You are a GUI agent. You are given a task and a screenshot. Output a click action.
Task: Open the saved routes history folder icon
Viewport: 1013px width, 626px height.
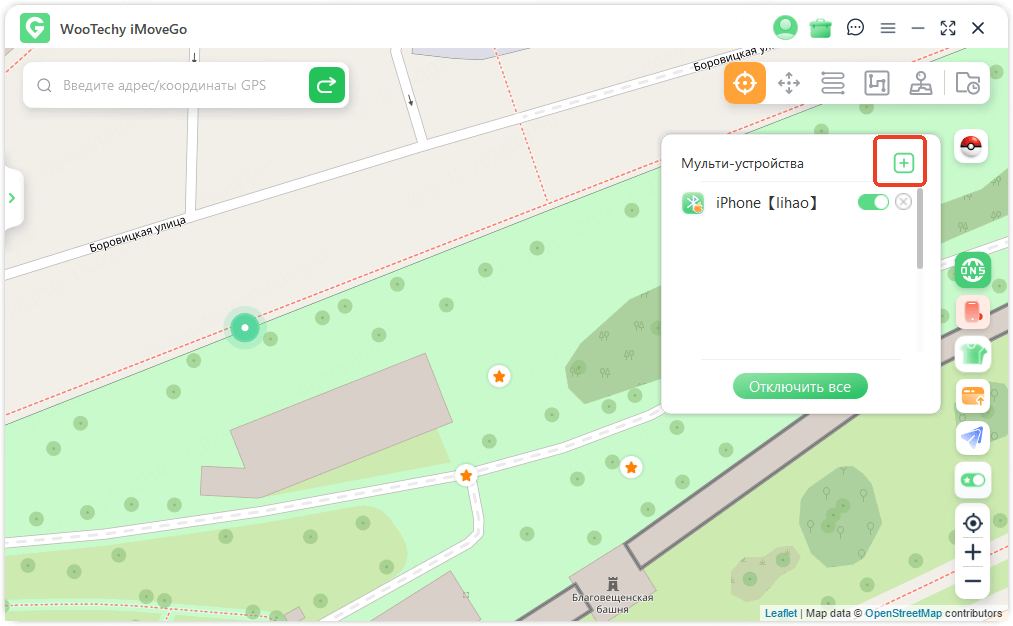(x=967, y=83)
